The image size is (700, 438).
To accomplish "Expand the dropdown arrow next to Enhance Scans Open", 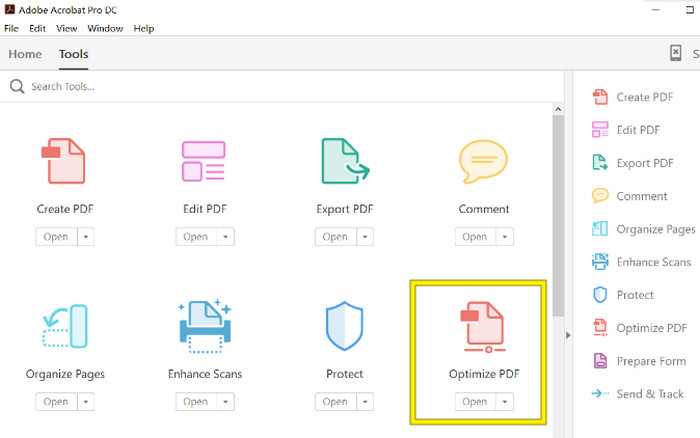I will (225, 402).
